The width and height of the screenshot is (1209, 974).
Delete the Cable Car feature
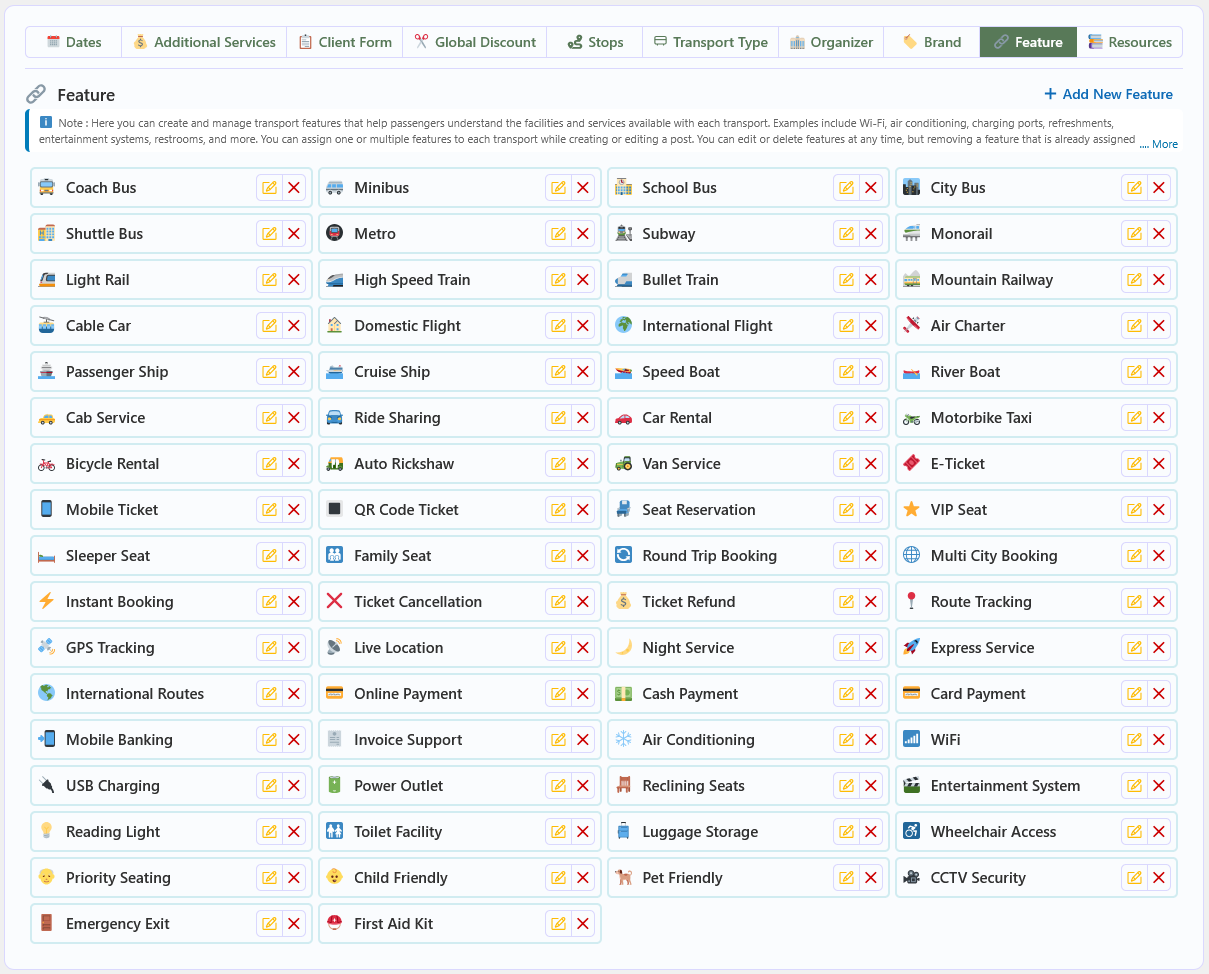tap(294, 326)
